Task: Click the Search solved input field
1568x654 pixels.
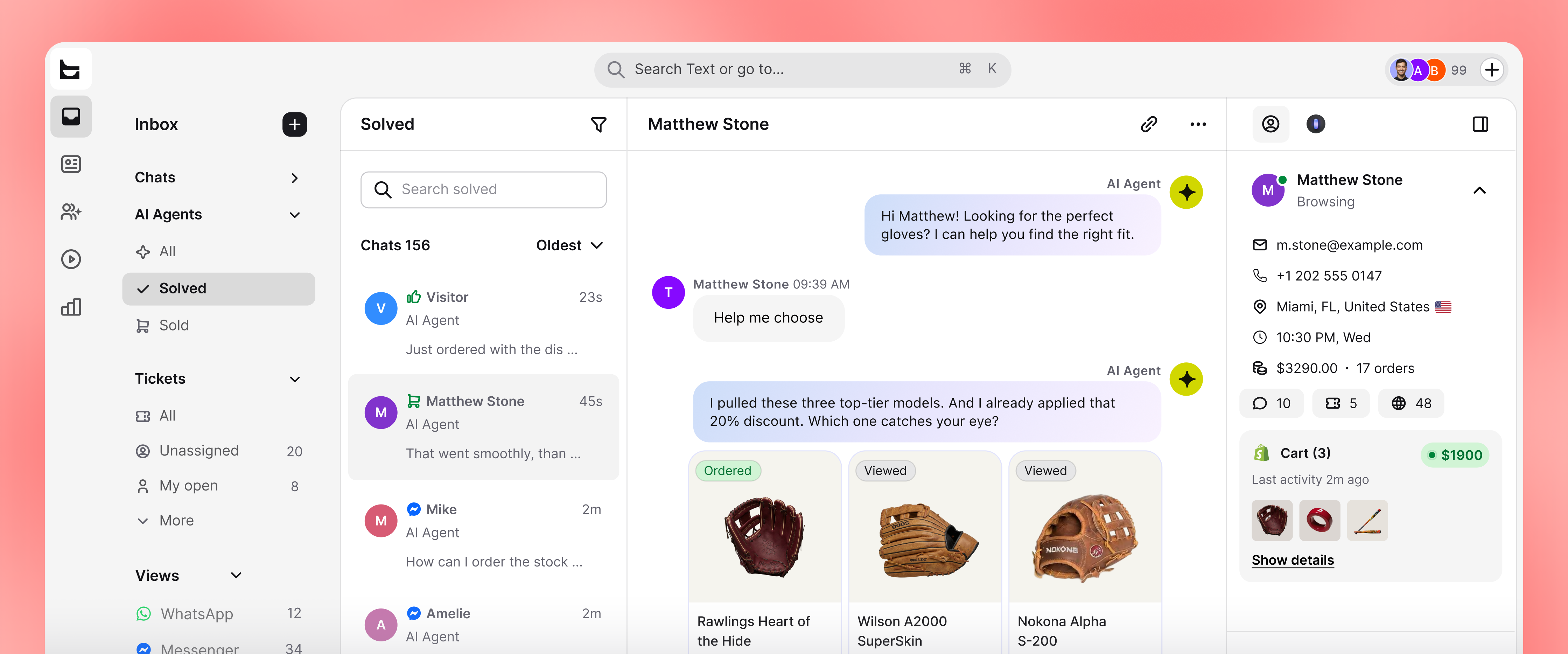Action: pos(483,189)
